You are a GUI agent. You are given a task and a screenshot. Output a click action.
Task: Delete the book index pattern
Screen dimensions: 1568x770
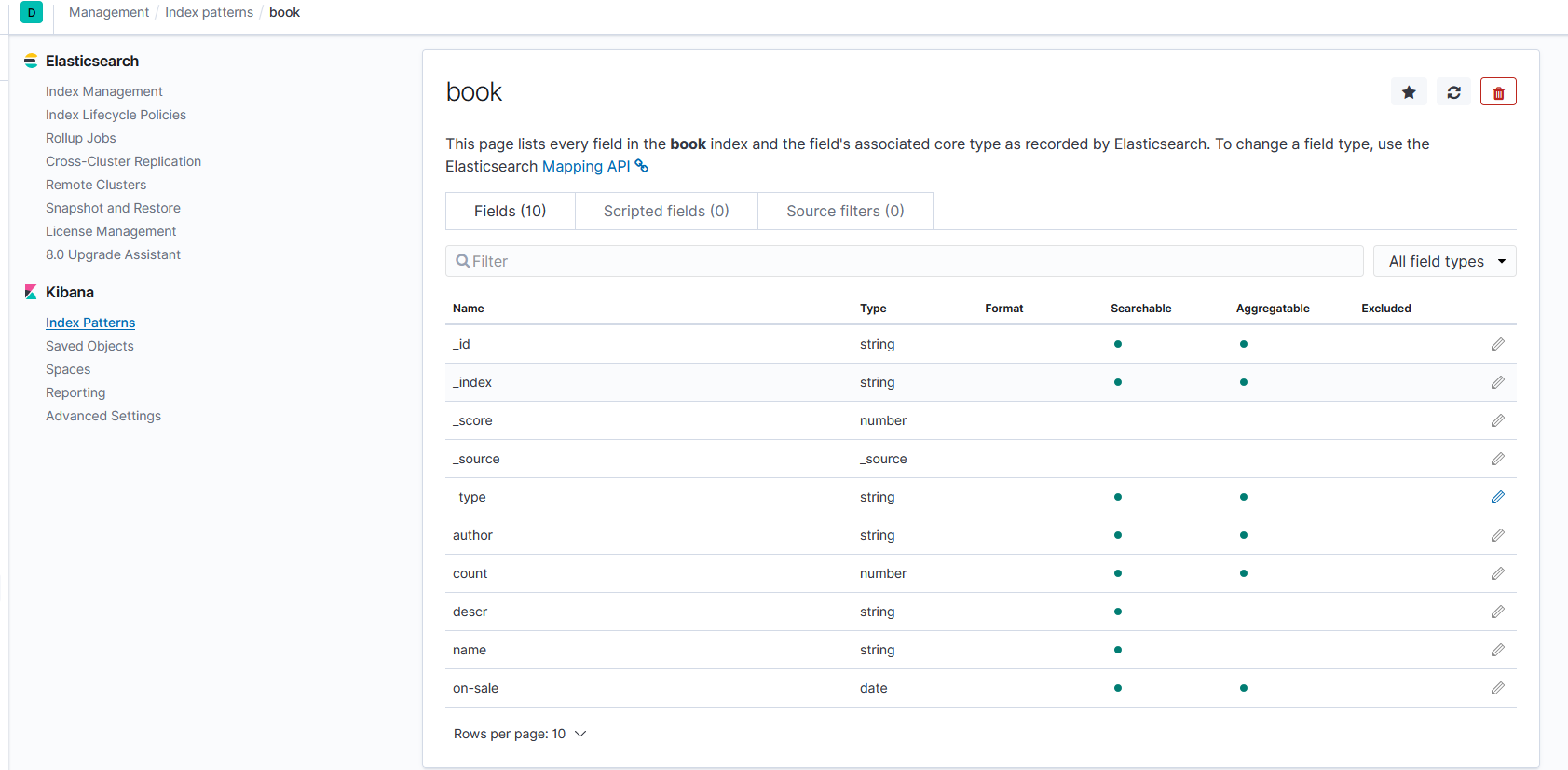1498,92
